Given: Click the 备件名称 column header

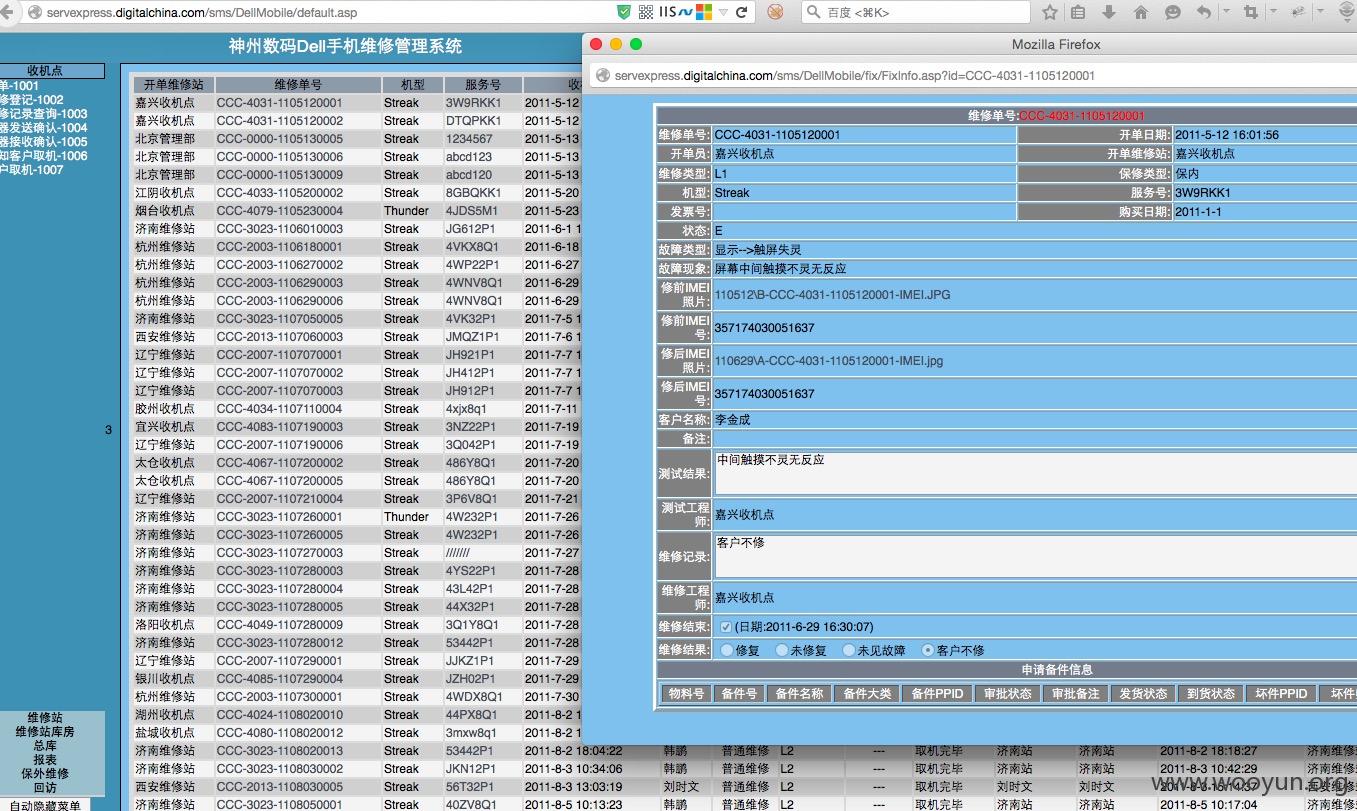Looking at the screenshot, I should [799, 693].
